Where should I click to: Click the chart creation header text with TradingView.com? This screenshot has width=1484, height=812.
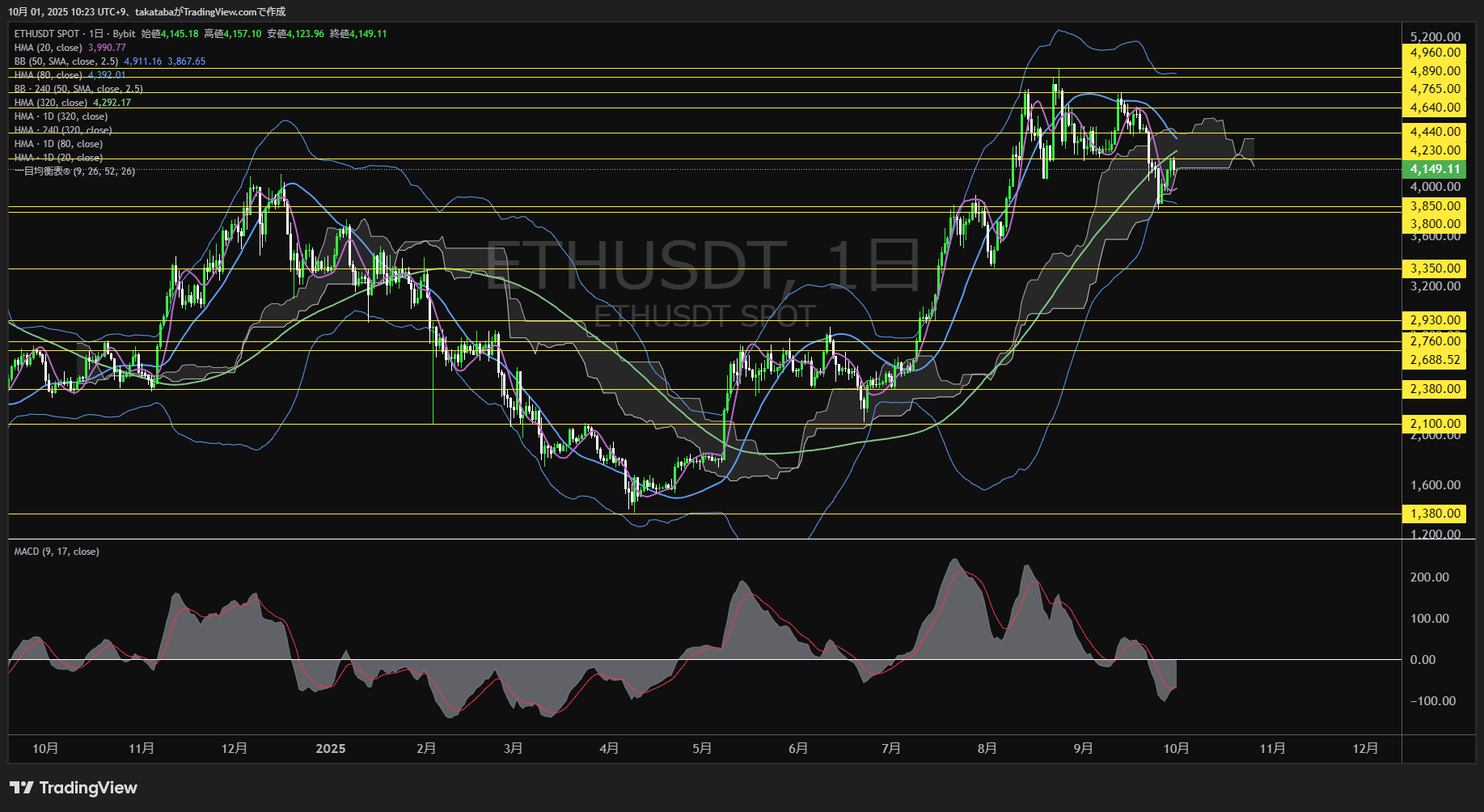click(146, 11)
